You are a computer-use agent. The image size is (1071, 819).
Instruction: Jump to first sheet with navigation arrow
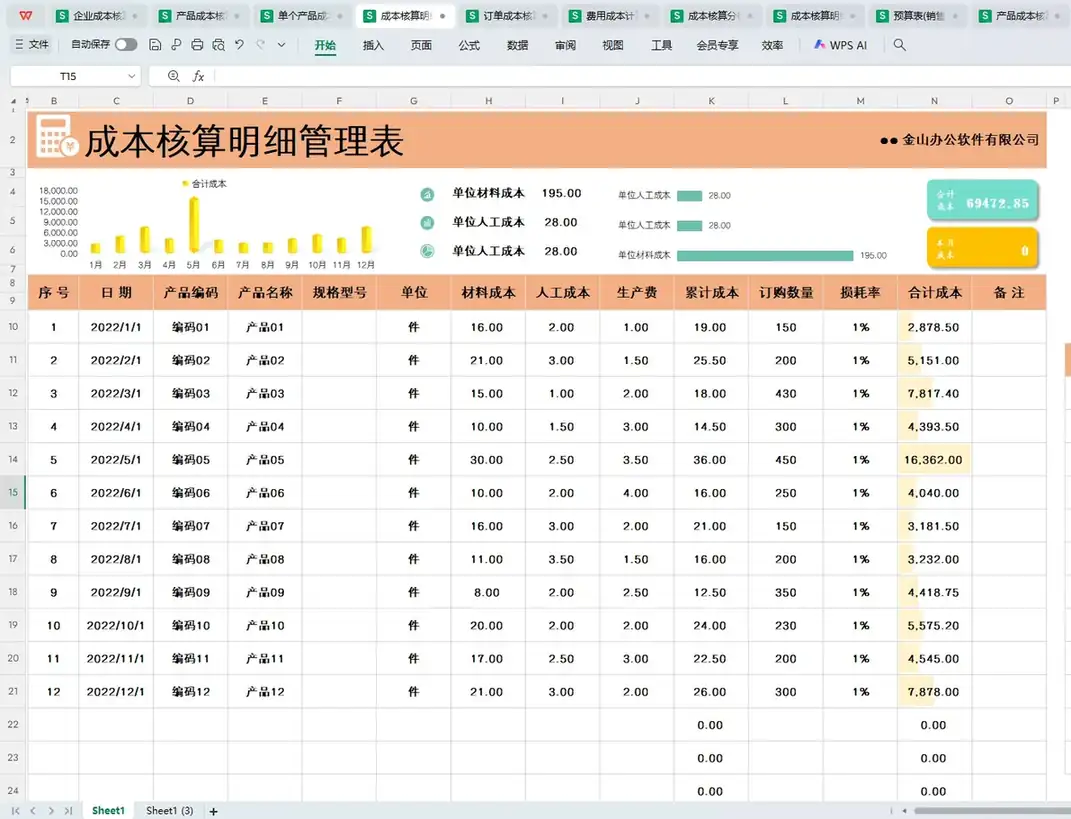[16, 811]
